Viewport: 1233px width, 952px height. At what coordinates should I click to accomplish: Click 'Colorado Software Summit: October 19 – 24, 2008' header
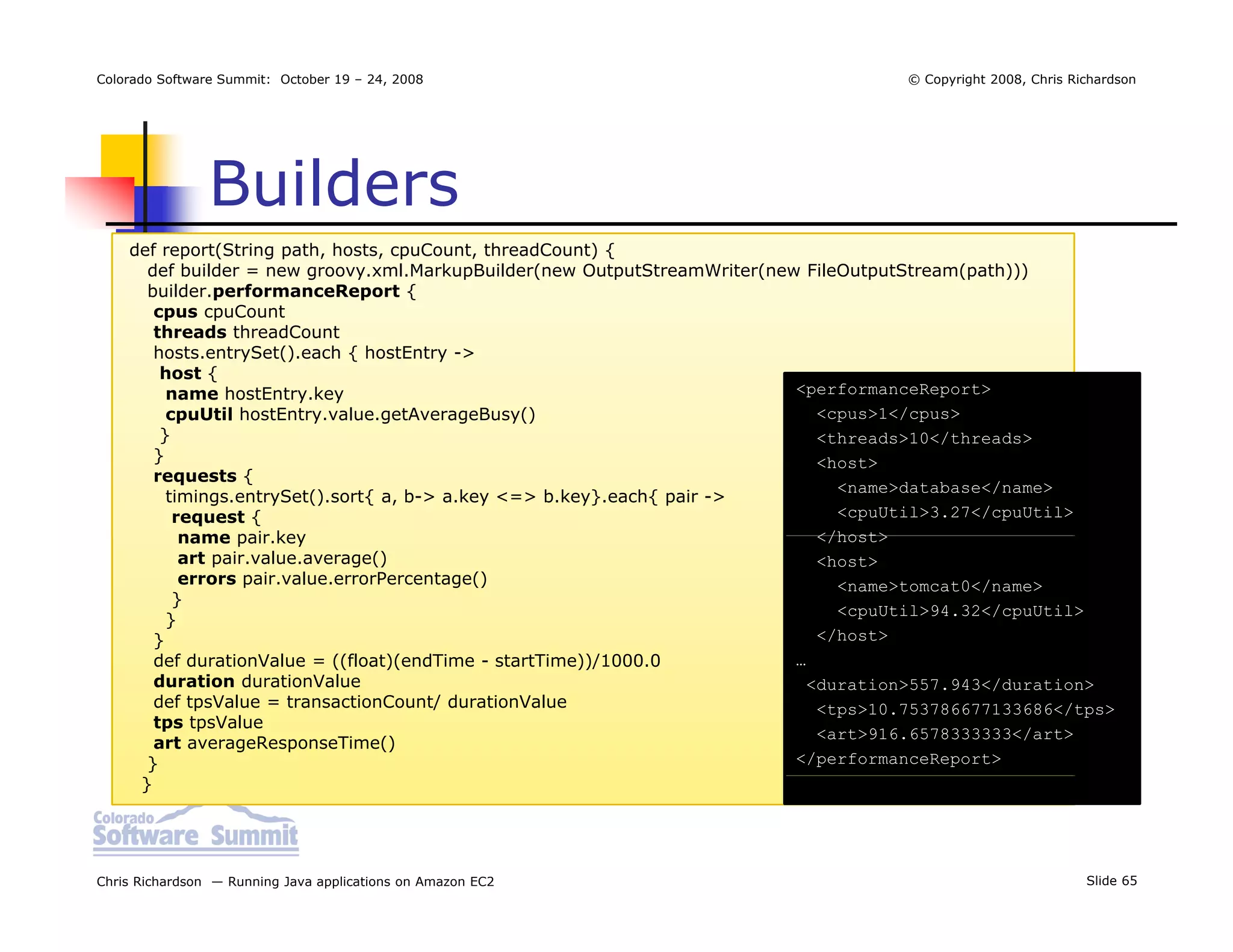[x=259, y=79]
